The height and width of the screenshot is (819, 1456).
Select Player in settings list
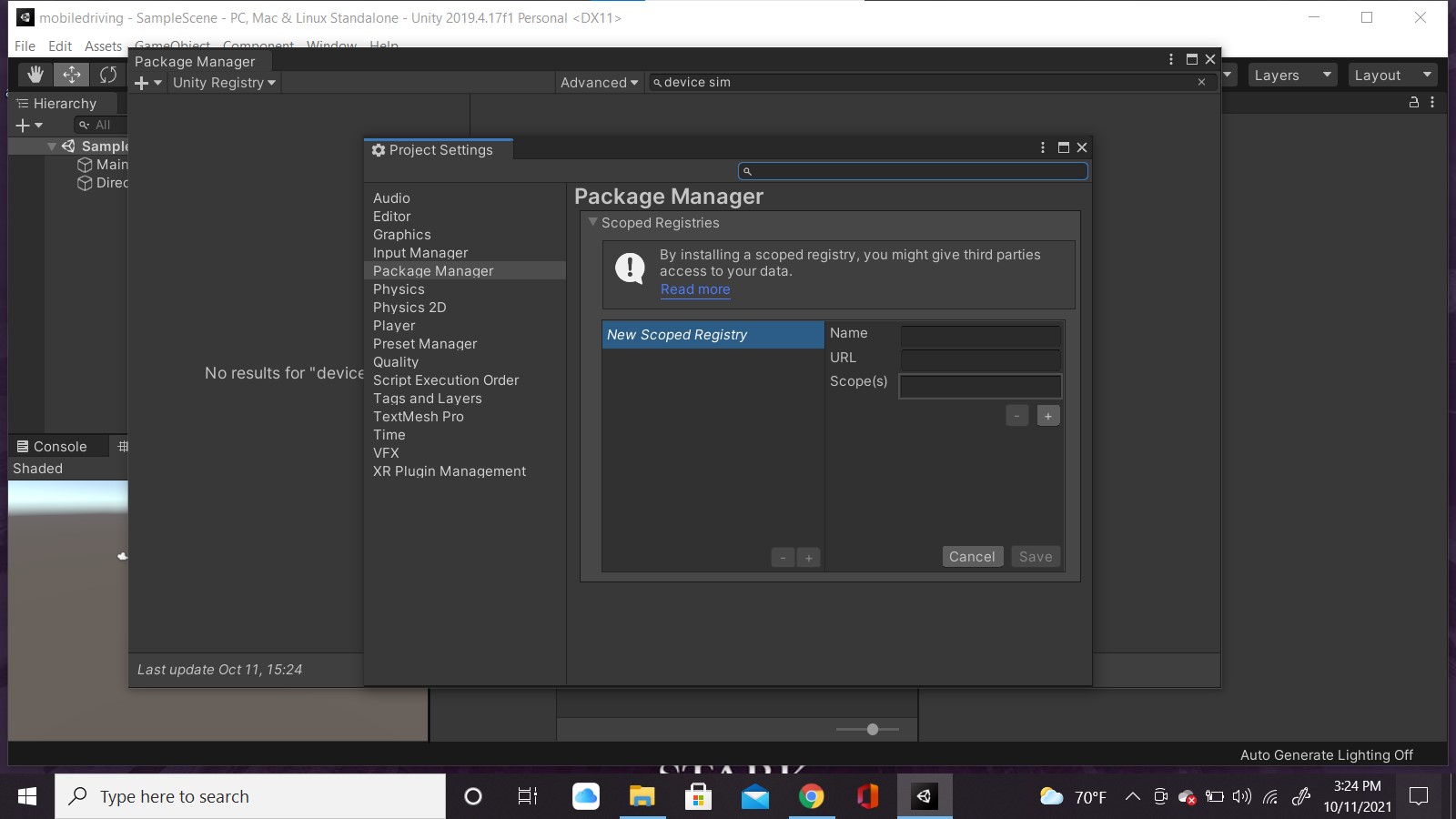[x=394, y=326]
